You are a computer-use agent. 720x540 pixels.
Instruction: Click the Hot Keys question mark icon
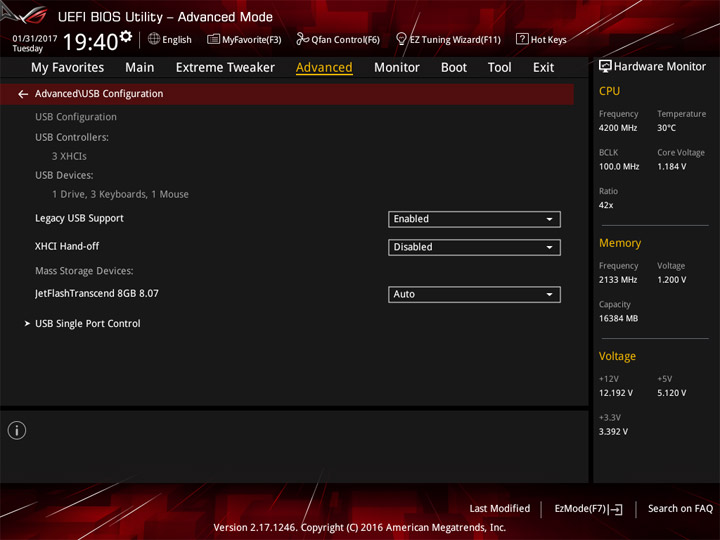point(522,39)
